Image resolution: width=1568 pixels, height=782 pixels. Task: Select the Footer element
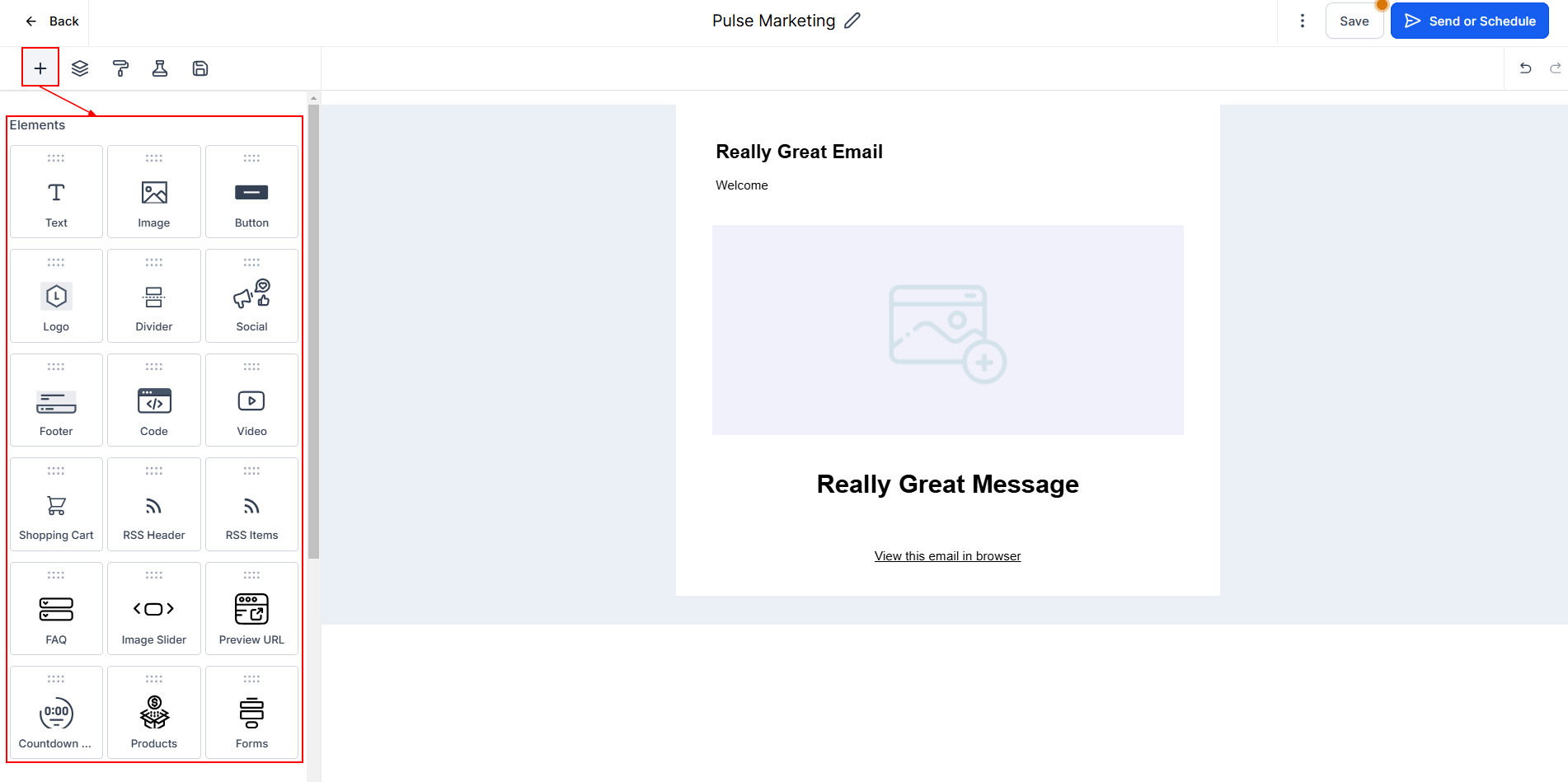[56, 400]
